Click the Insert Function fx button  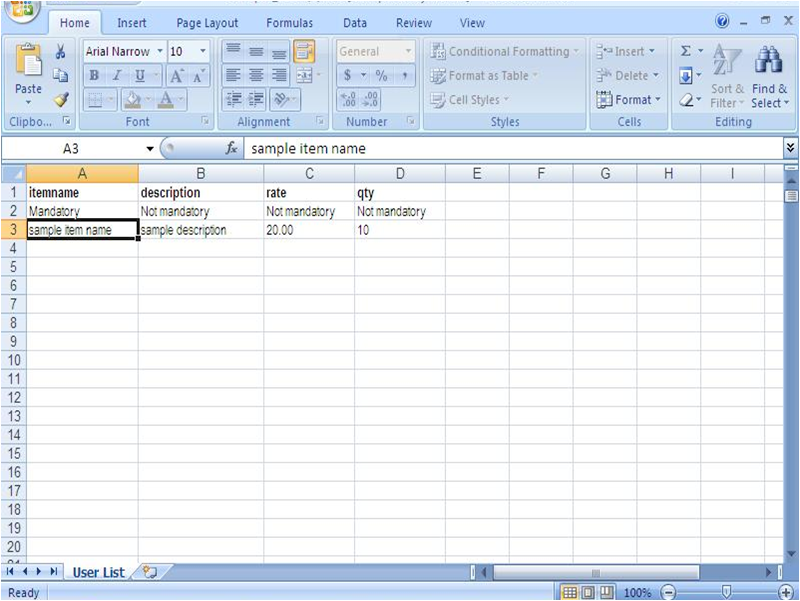coord(231,148)
